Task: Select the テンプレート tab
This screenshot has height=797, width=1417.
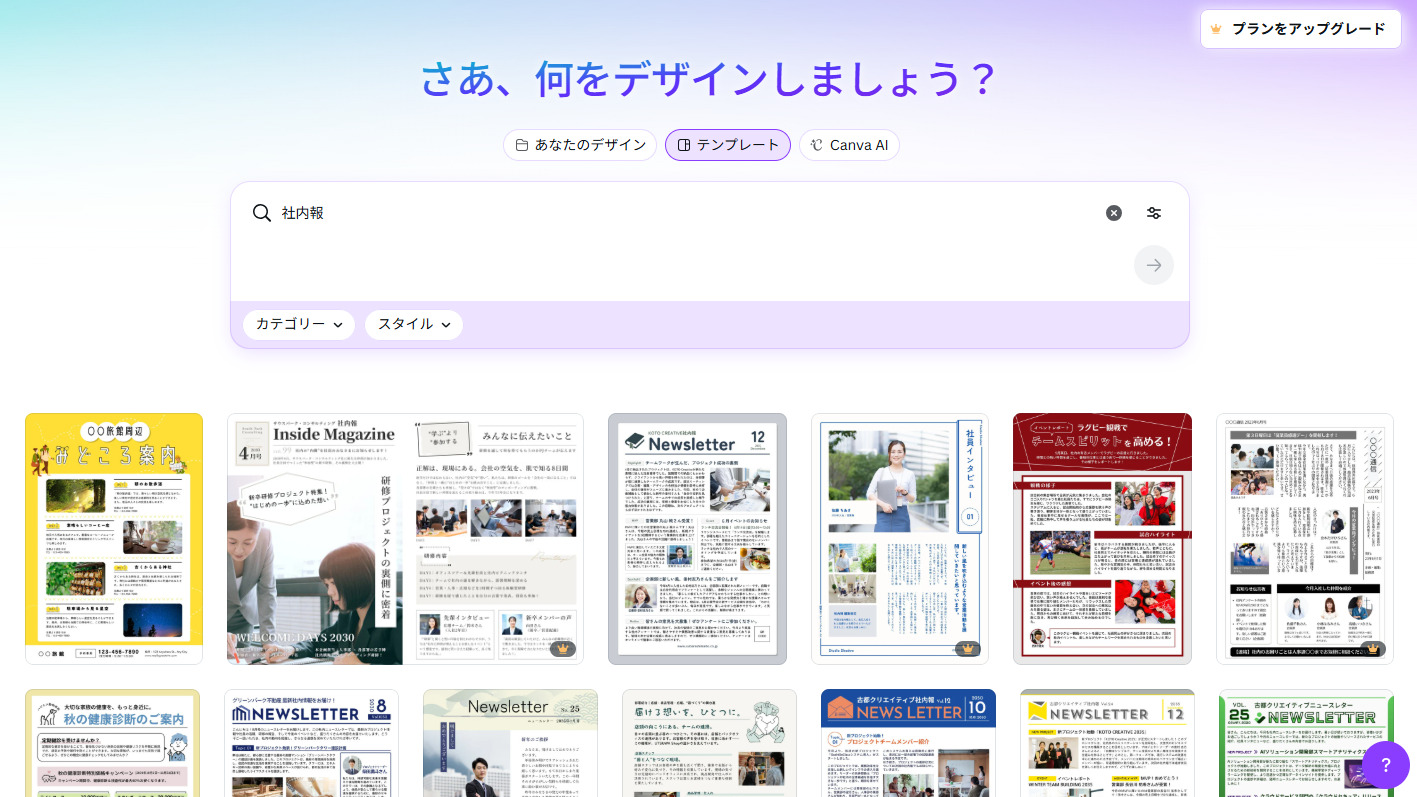Action: [x=728, y=145]
